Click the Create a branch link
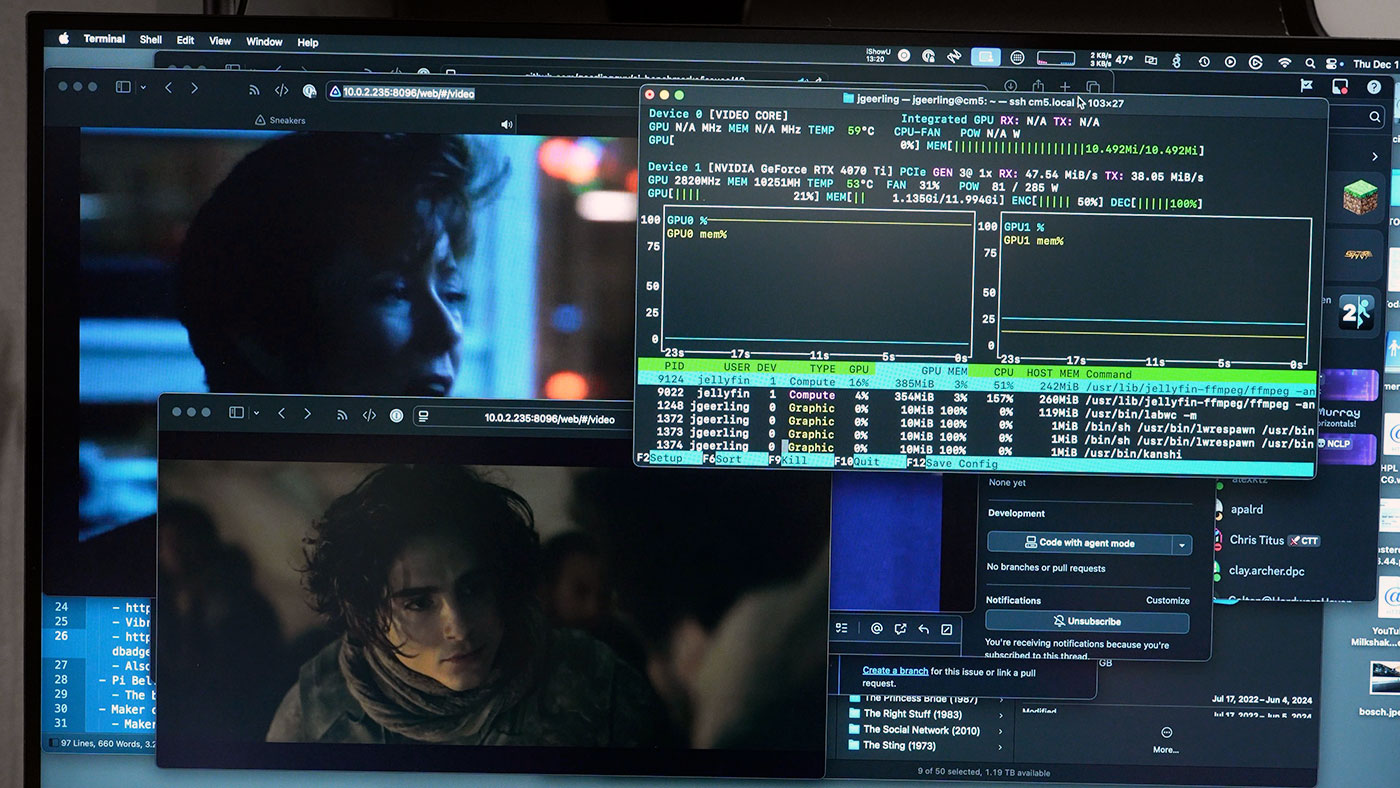Viewport: 1400px width, 788px height. click(894, 669)
